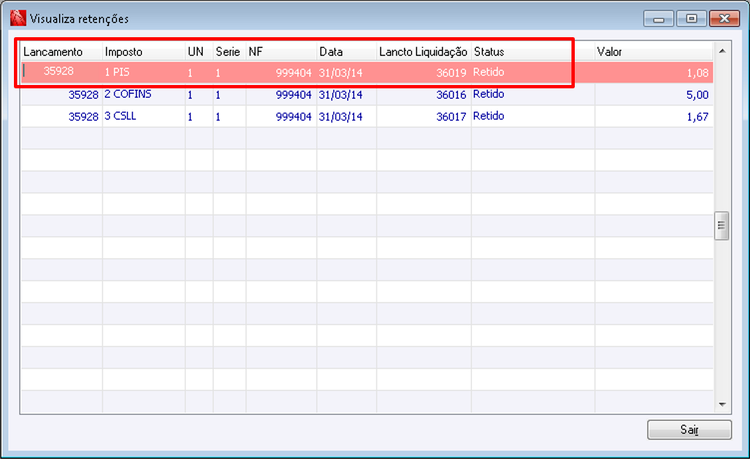
Task: Select the 3 CSLL row
Action: point(367,116)
